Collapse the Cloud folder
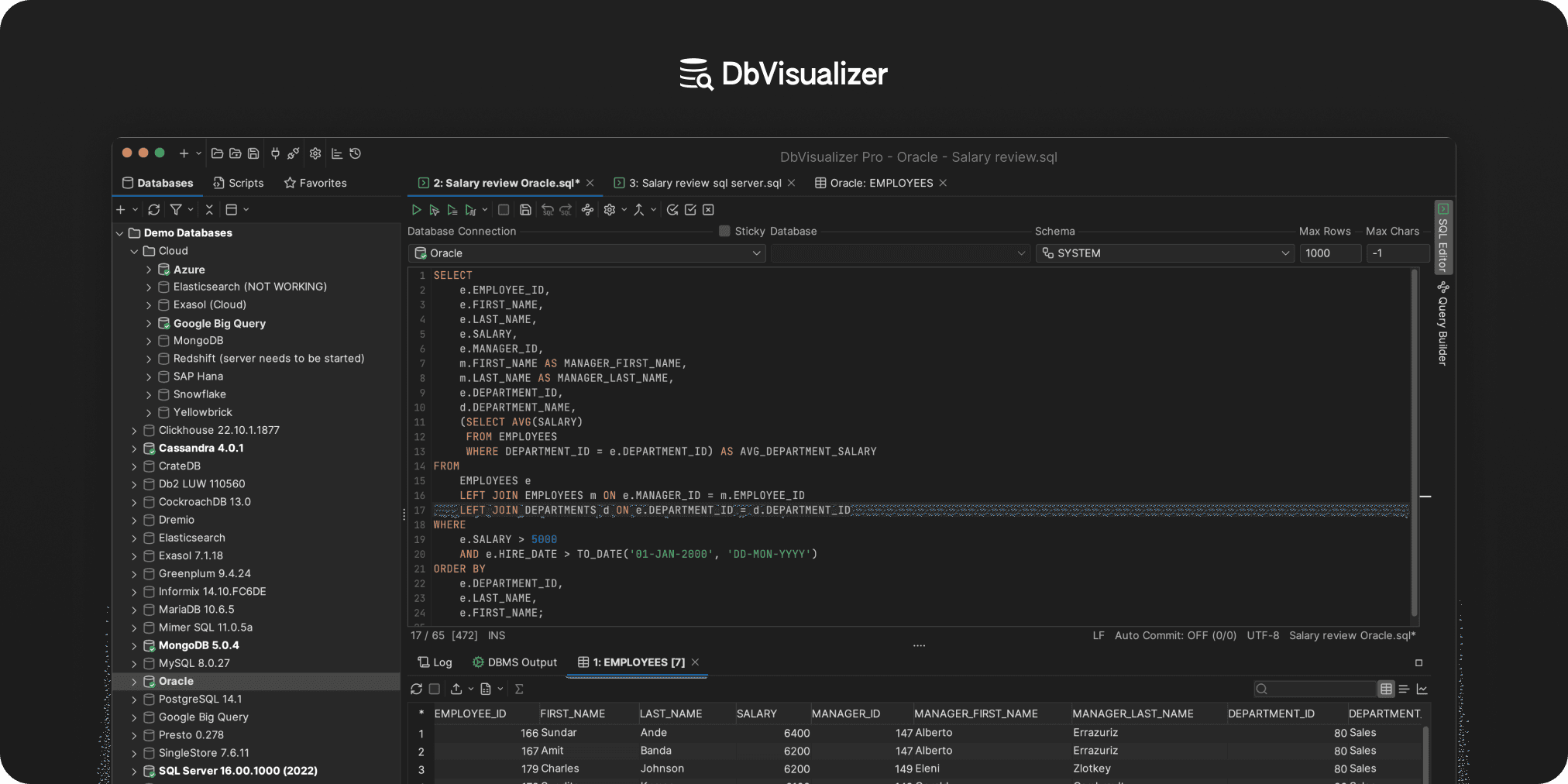The height and width of the screenshot is (784, 1568). (x=134, y=251)
